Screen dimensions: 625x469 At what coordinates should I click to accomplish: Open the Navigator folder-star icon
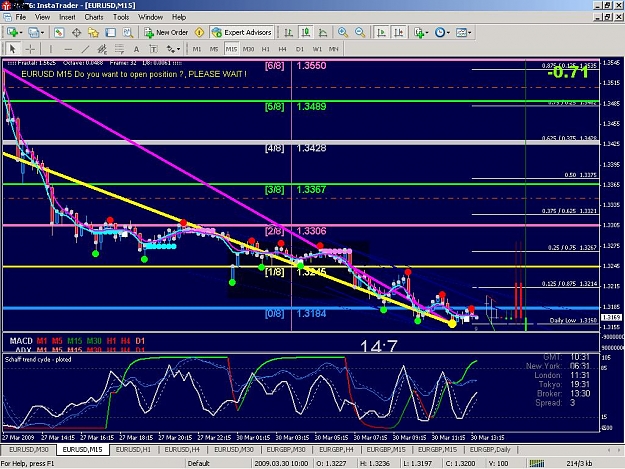93,33
